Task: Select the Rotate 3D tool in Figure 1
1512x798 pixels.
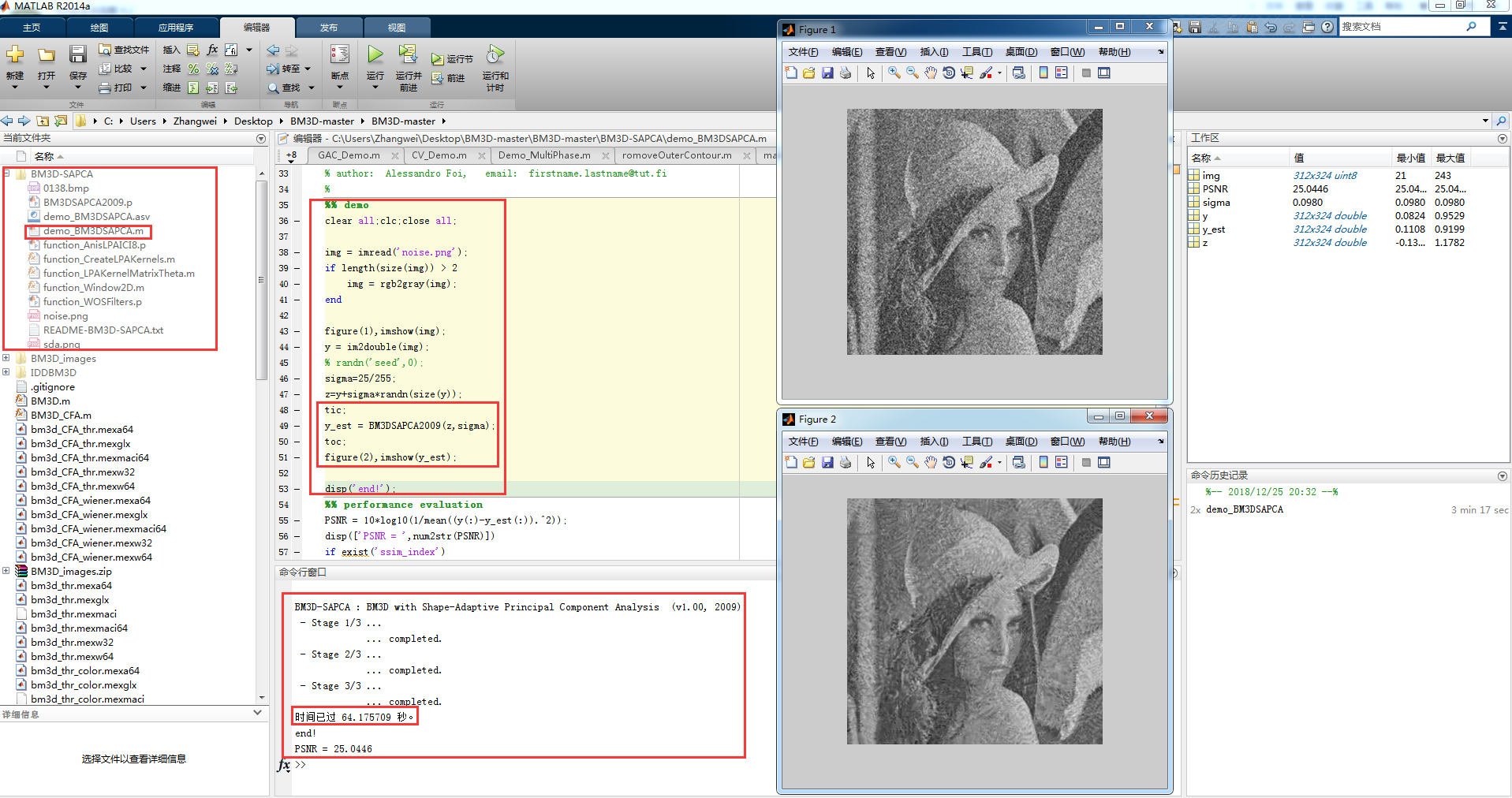Action: (x=949, y=73)
